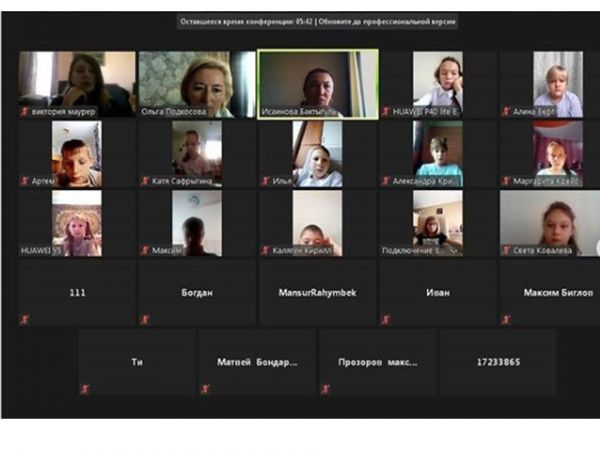Select Артем's video tile

coord(77,154)
